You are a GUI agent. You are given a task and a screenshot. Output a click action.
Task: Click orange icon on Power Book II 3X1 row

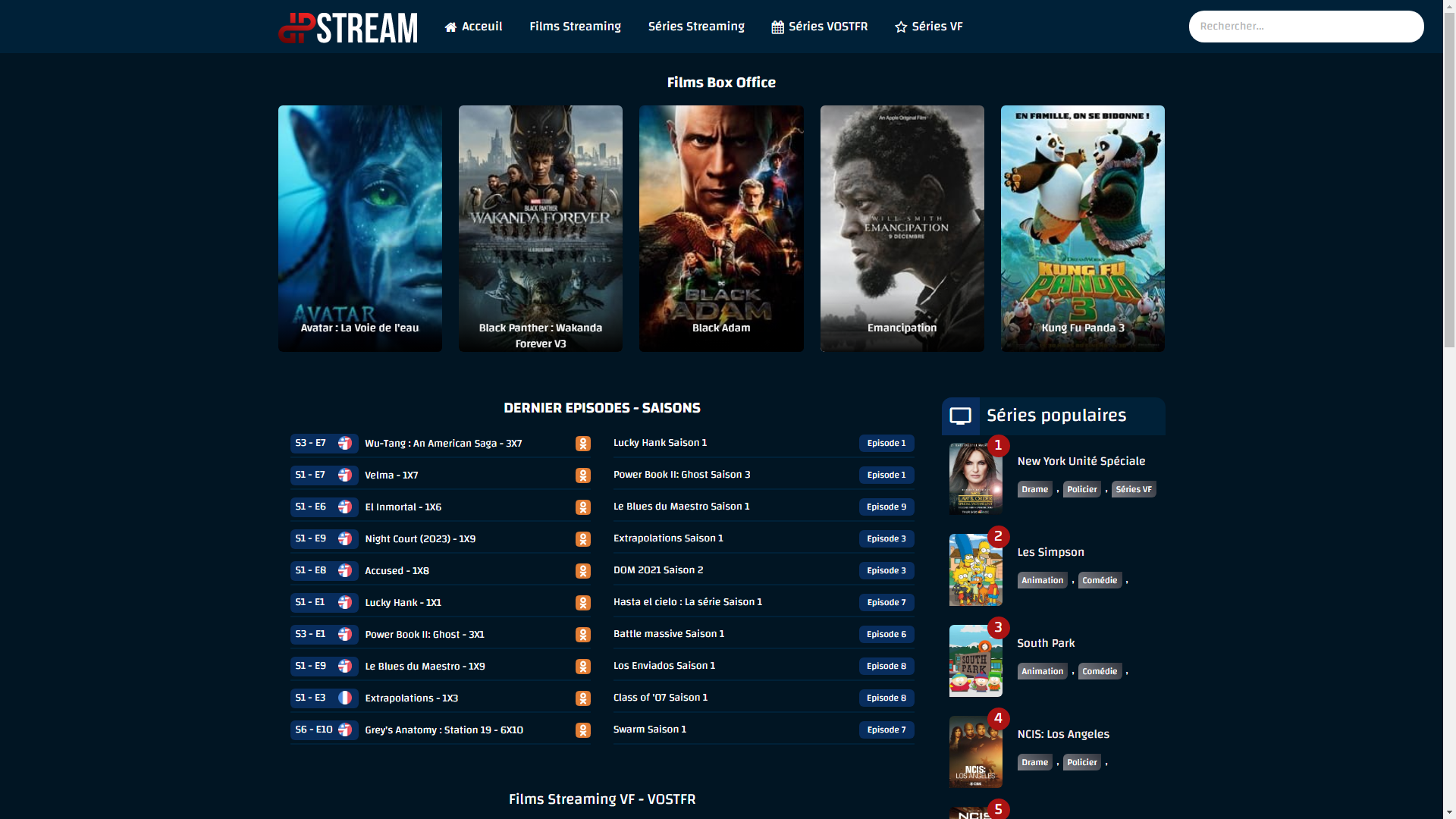click(582, 635)
